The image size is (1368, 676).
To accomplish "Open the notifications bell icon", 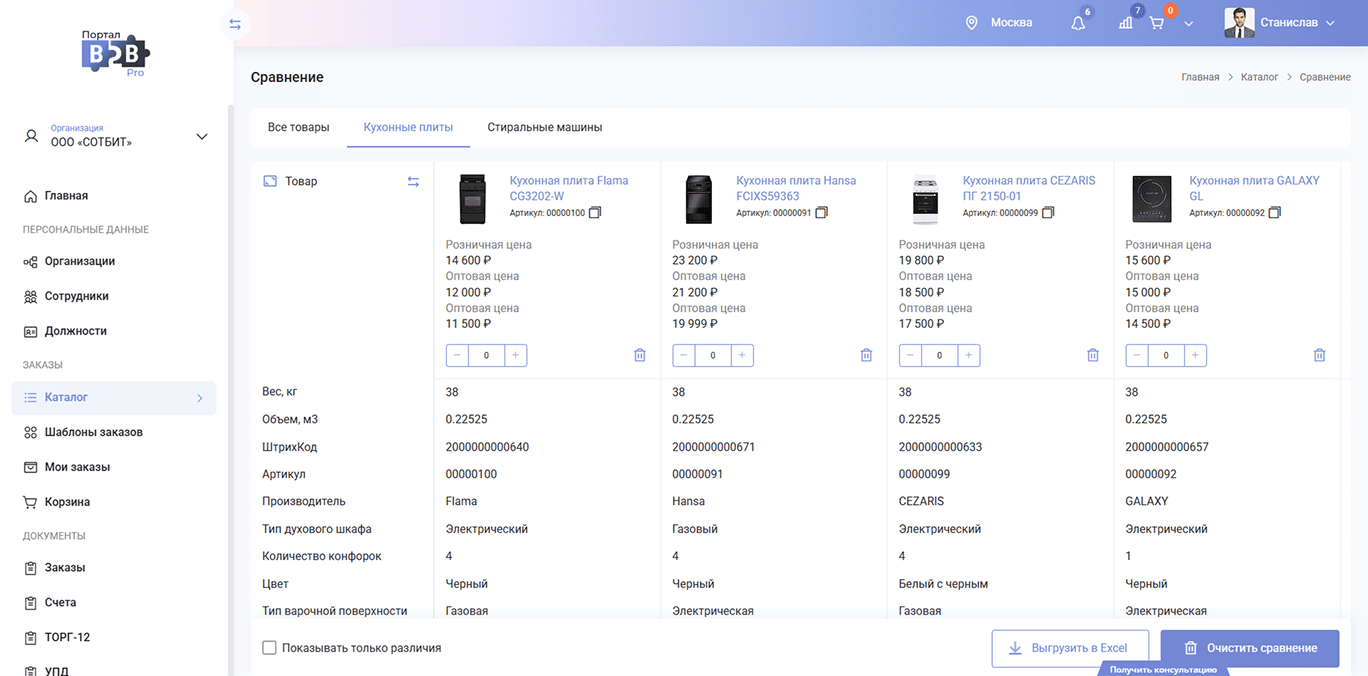I will pos(1077,23).
